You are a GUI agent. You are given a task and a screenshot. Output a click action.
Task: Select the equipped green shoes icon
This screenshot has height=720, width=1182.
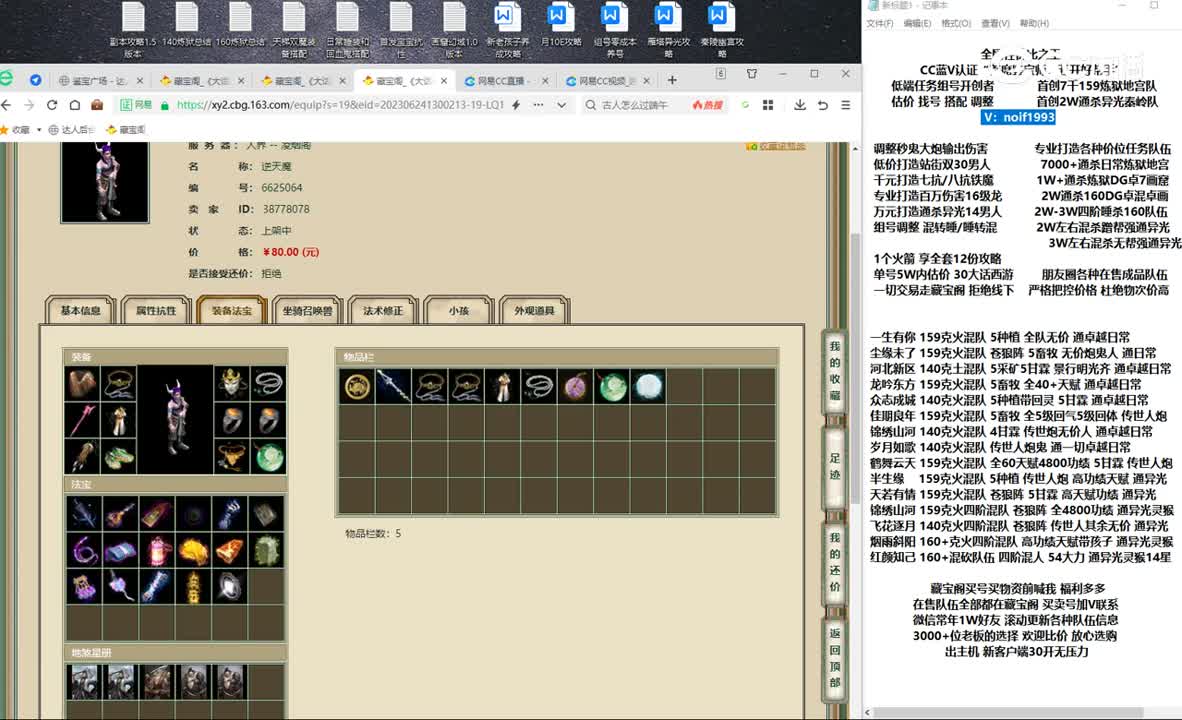tap(118, 456)
